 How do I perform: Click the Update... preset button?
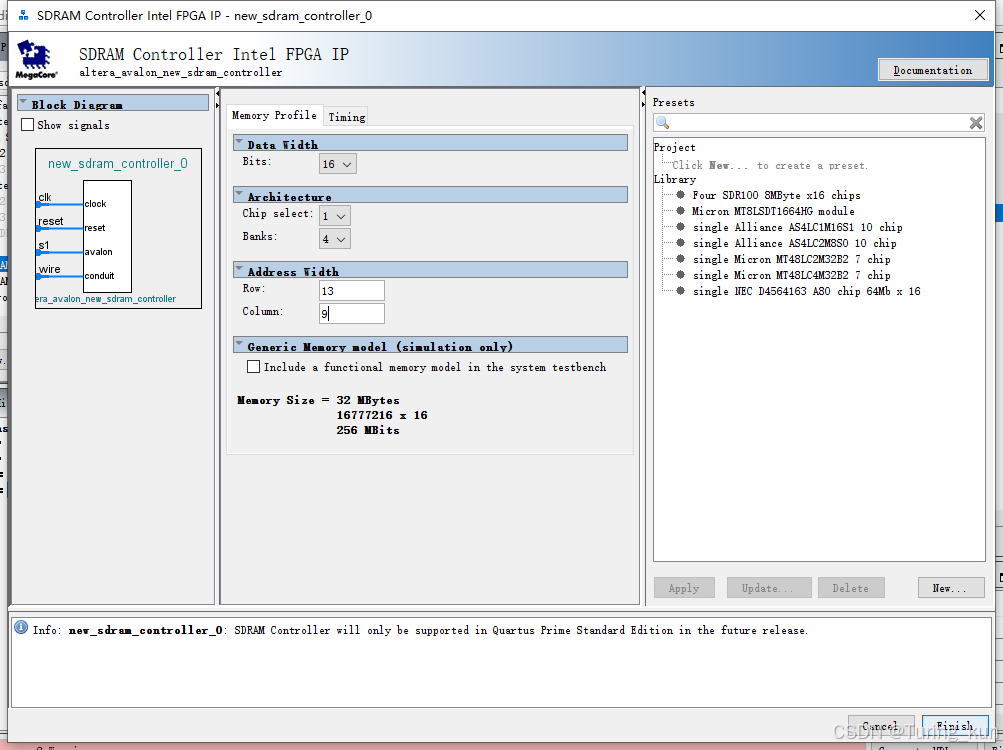coord(768,587)
